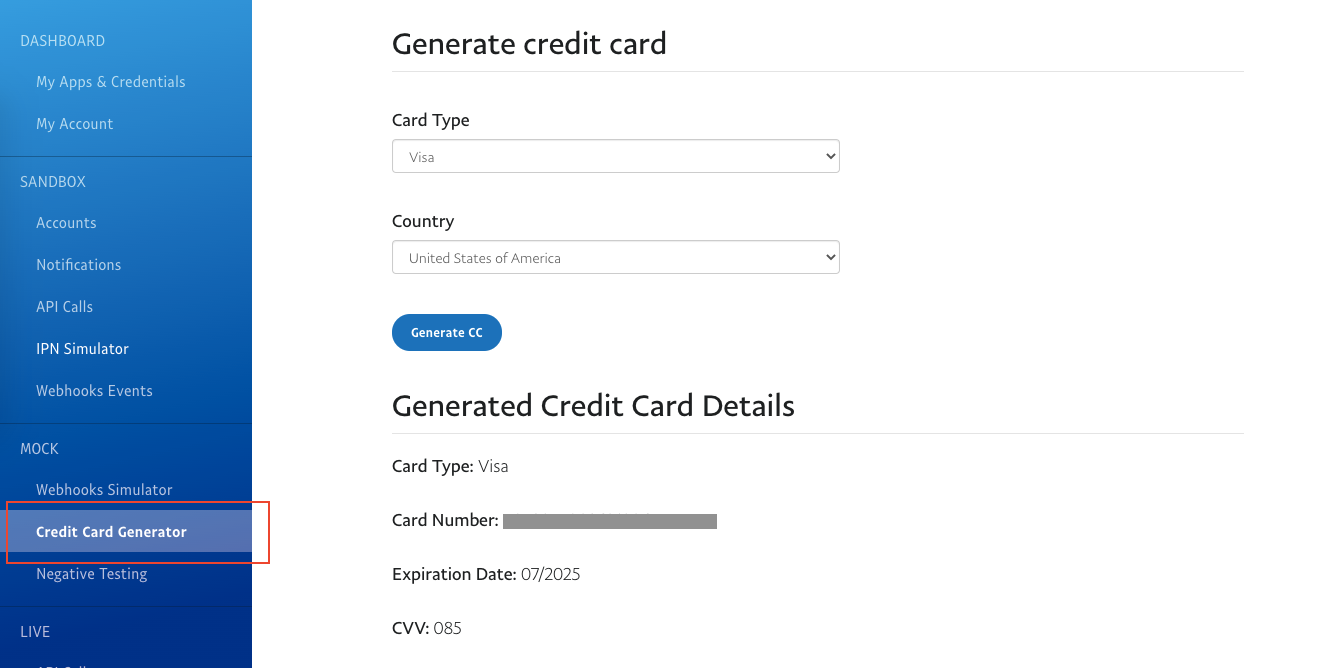Go to Webhooks Events page
This screenshot has height=668, width=1342.
tap(95, 391)
